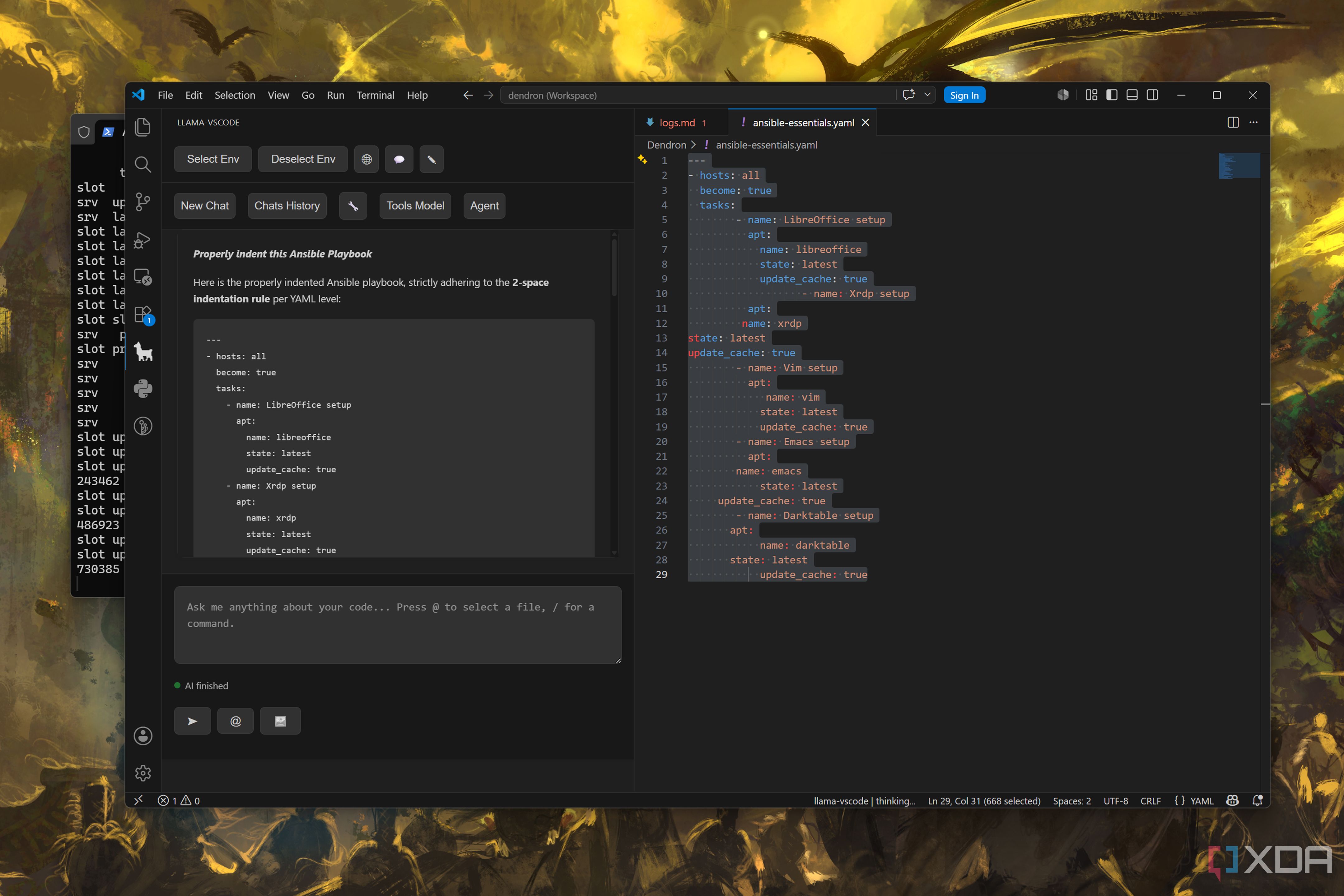Click the Copilot chat icon in title bar
This screenshot has height=896, width=1344.
pyautogui.click(x=908, y=95)
